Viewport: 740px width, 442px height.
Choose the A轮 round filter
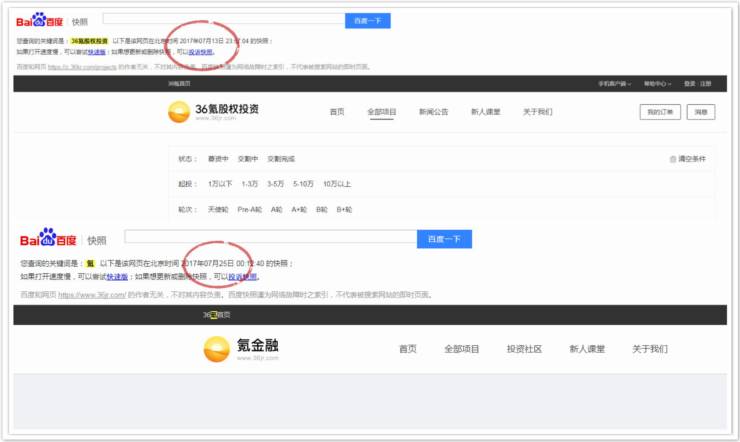click(x=277, y=209)
